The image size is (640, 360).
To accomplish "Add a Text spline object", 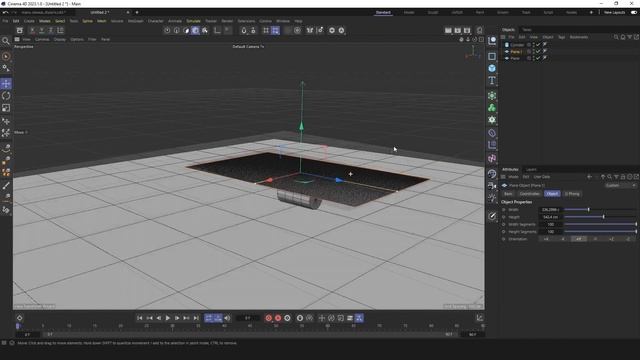I will click(492, 80).
